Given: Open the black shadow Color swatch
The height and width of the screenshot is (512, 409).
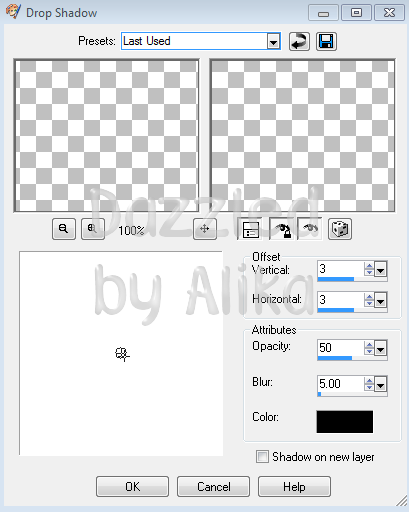Looking at the screenshot, I should click(345, 422).
